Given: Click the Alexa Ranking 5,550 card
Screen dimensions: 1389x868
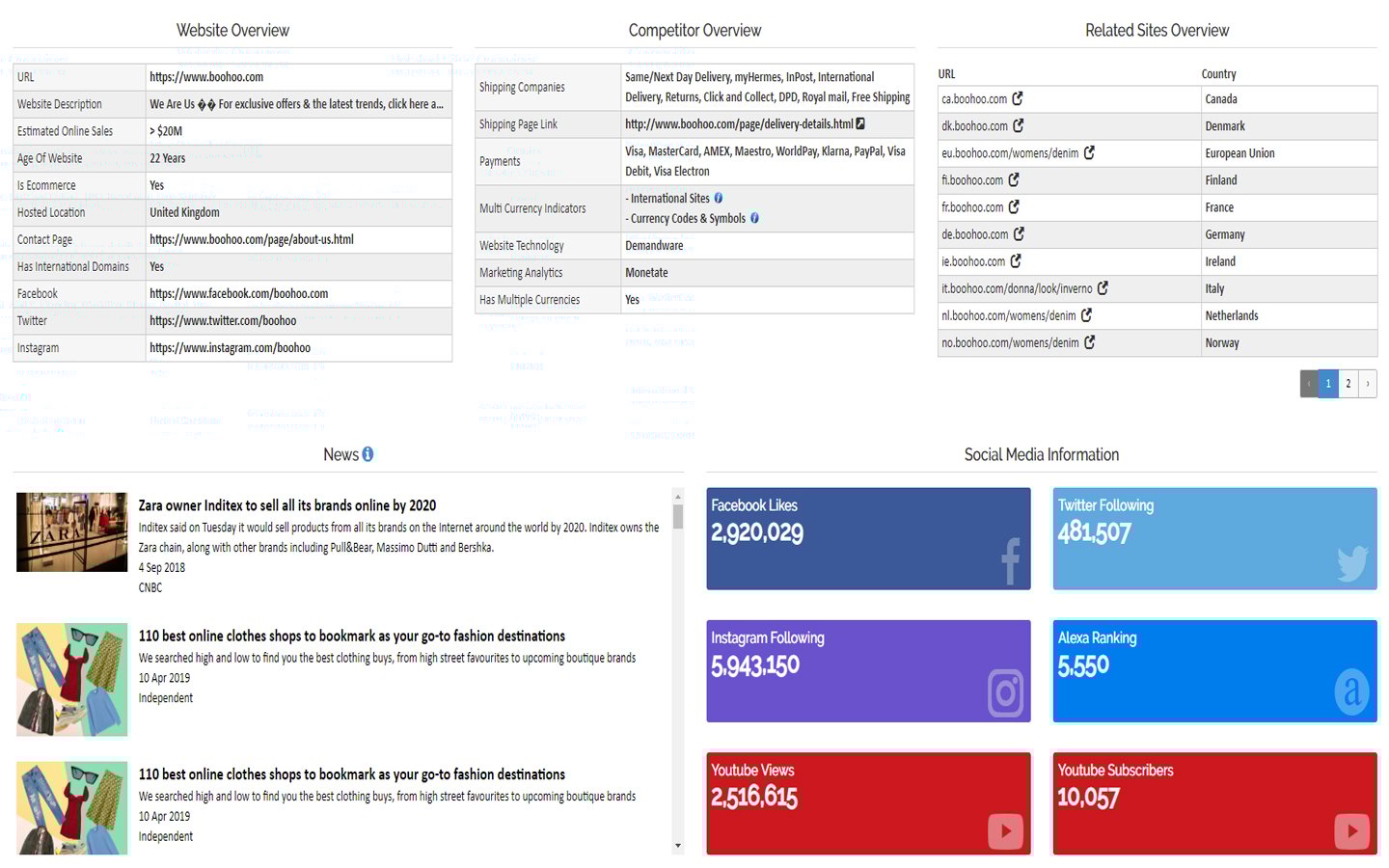Looking at the screenshot, I should (x=1215, y=671).
